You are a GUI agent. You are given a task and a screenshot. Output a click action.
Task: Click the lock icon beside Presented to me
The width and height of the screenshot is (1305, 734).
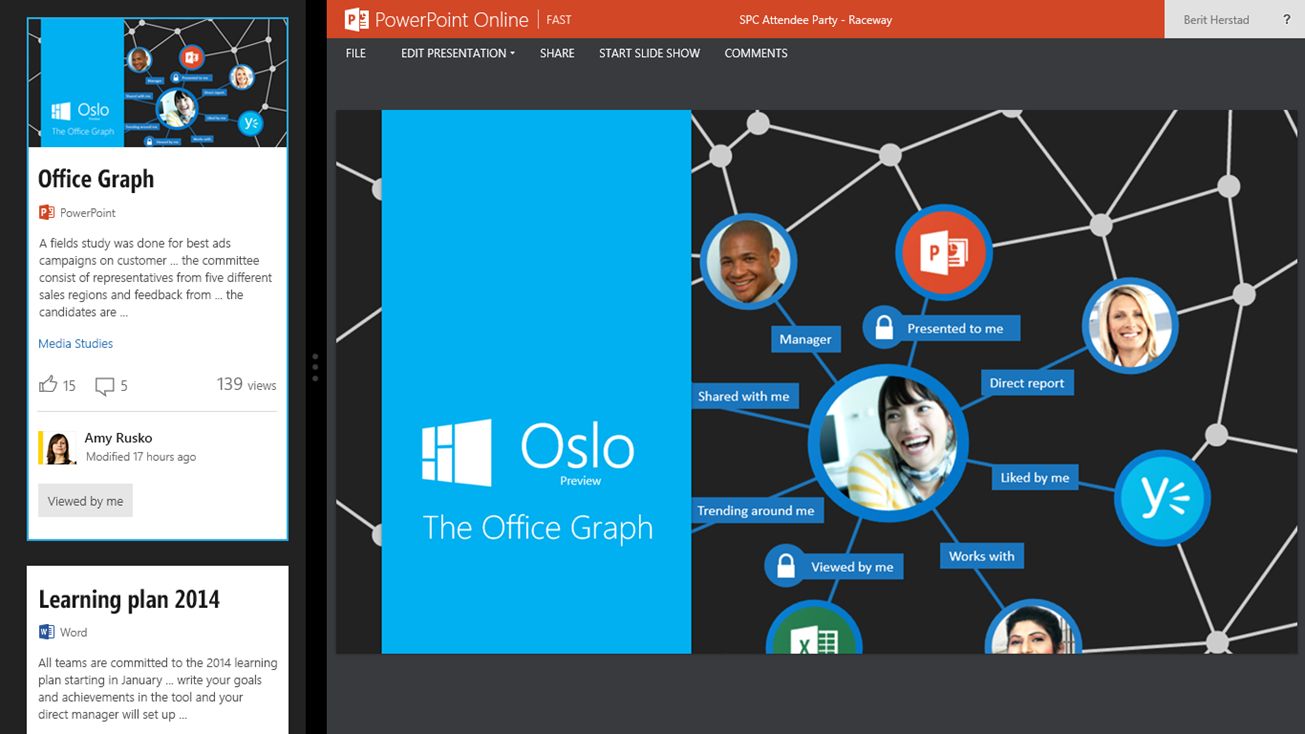click(883, 327)
